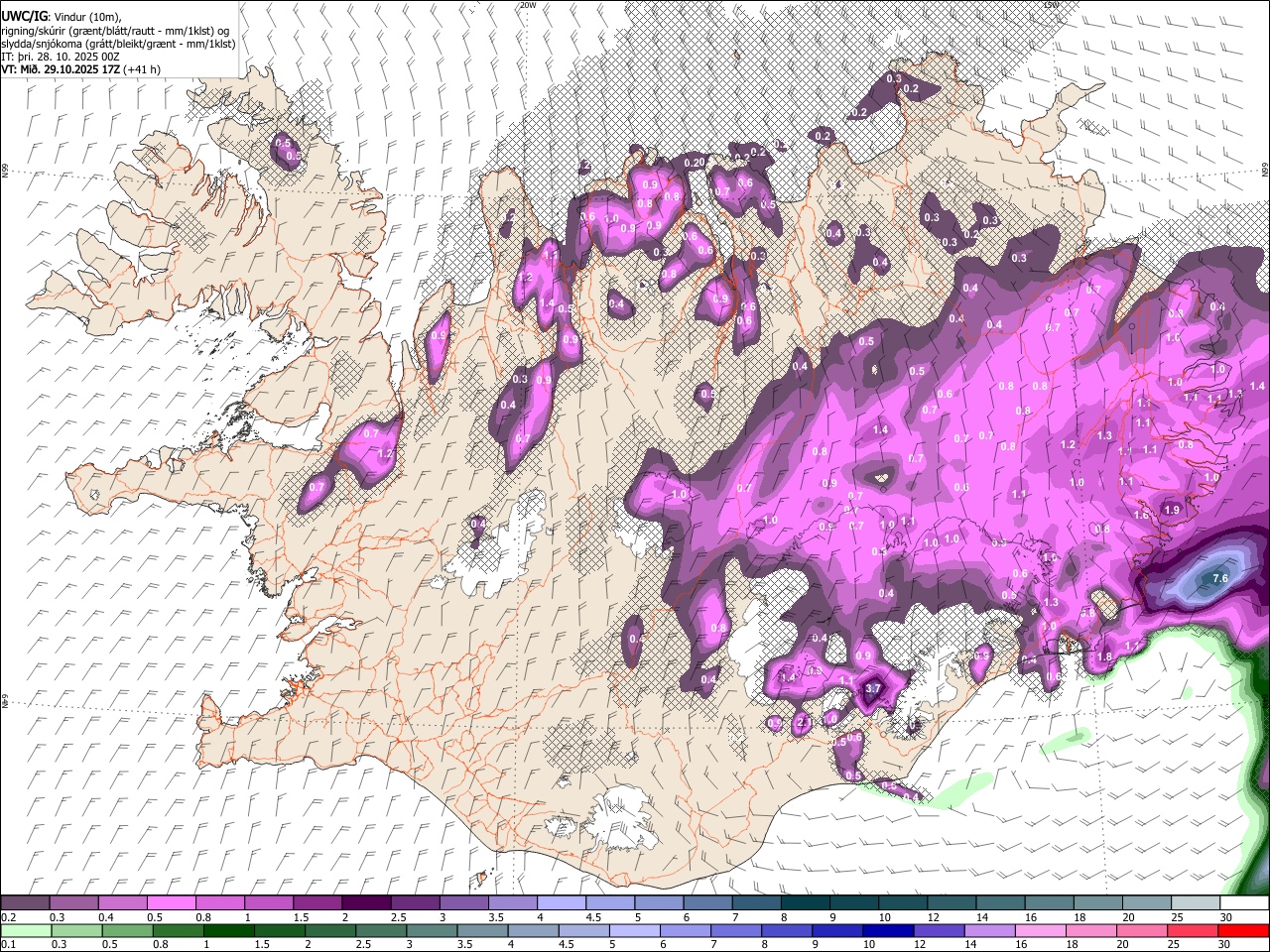1270x952 pixels.
Task: Click the '(+41 h)' forecast offset text
Action: (x=142, y=69)
